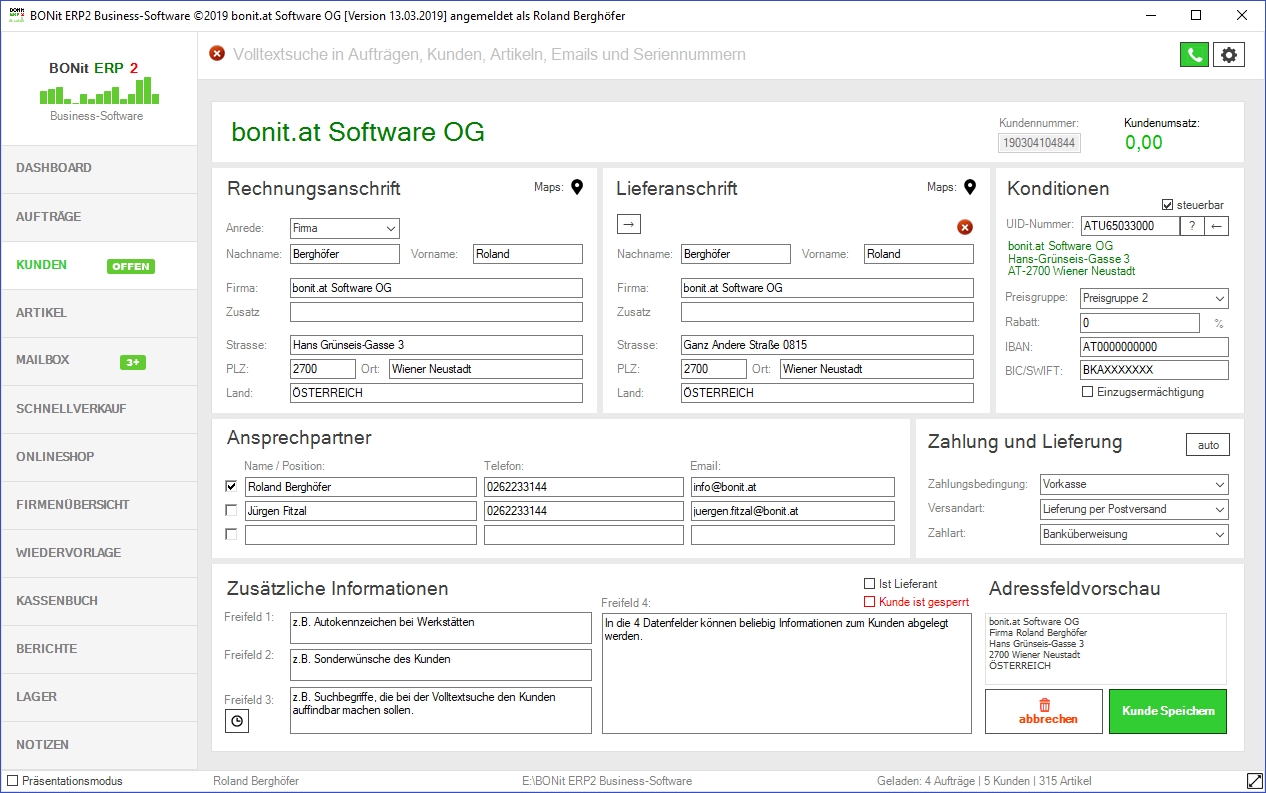This screenshot has width=1266, height=793.
Task: Enable the Einzugsermächtigung checkbox
Action: [1088, 392]
